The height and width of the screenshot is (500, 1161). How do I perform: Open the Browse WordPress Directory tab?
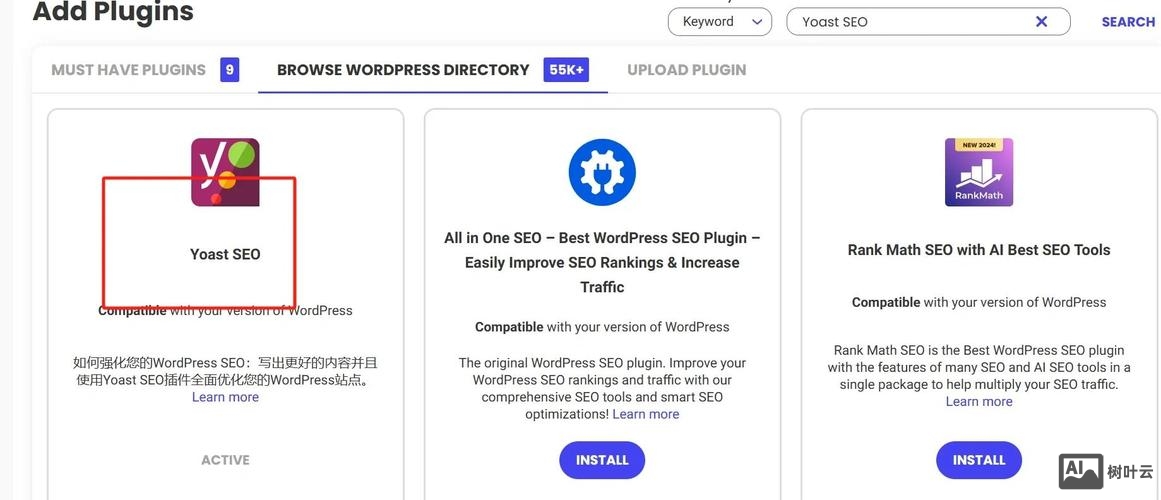point(403,70)
